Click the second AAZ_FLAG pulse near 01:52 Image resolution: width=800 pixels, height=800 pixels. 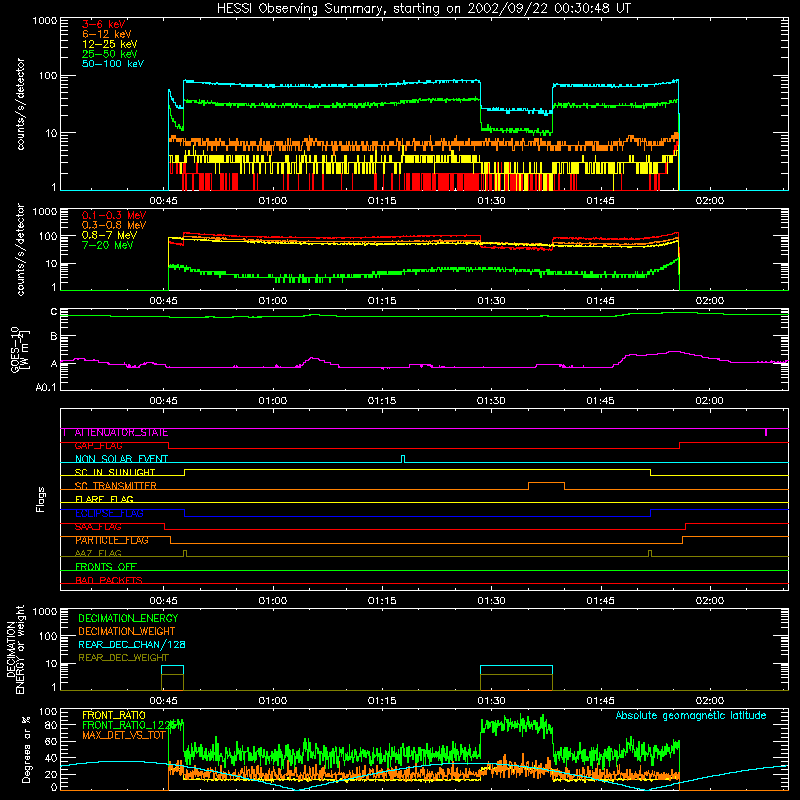pyautogui.click(x=649, y=553)
